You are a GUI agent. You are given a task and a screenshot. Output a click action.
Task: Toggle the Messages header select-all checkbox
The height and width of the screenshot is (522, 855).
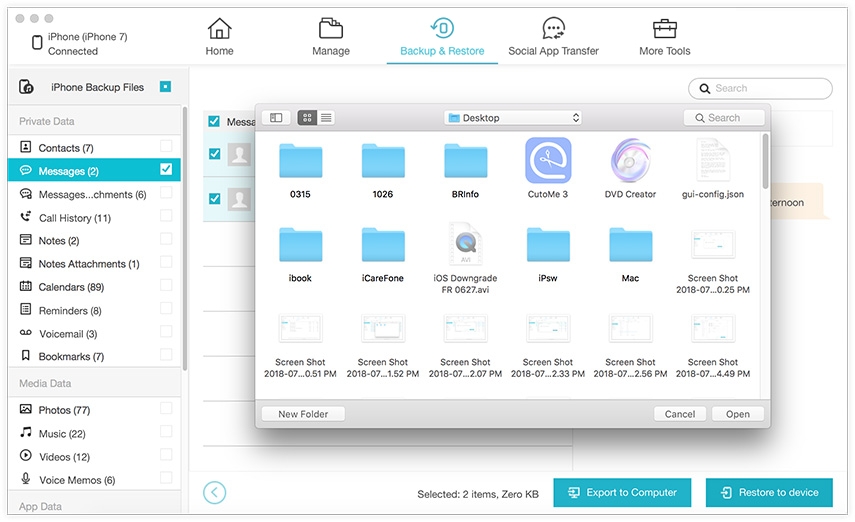click(214, 121)
